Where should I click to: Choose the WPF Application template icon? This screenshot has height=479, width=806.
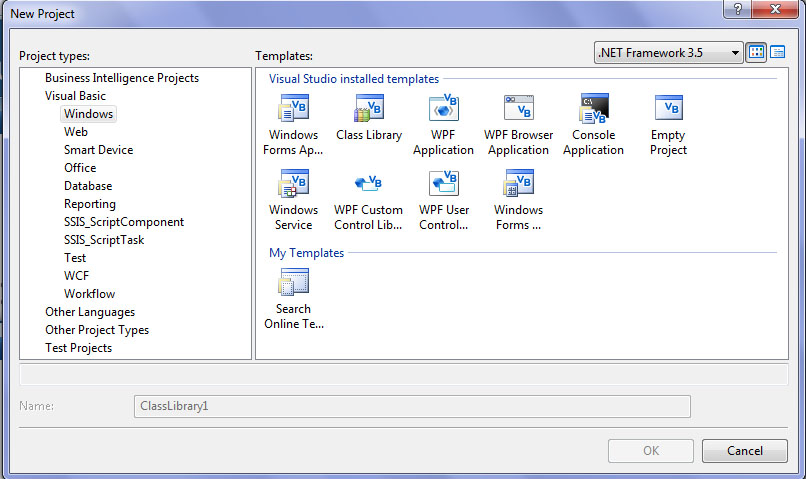[444, 108]
